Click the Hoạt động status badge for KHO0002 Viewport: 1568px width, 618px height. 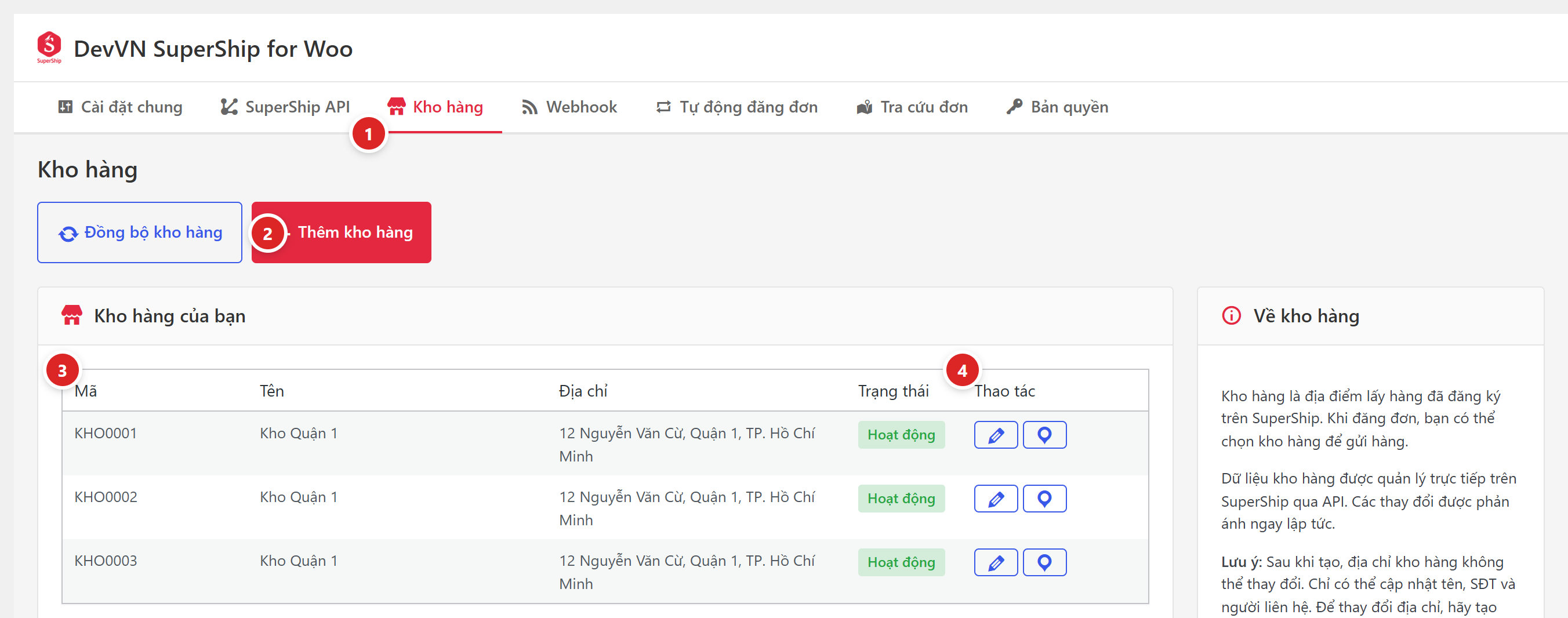(x=901, y=499)
